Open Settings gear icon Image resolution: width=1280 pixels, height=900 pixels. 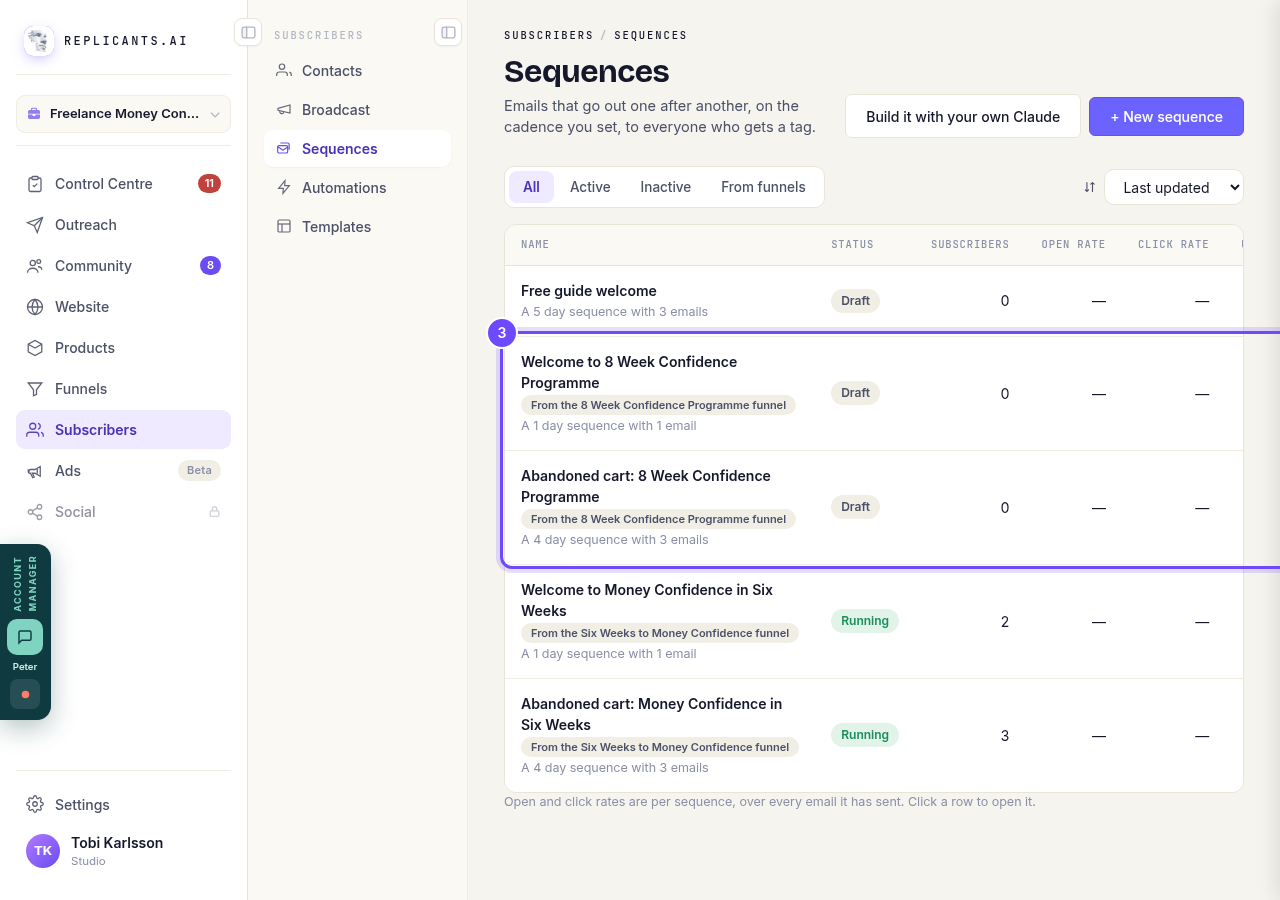(x=35, y=804)
